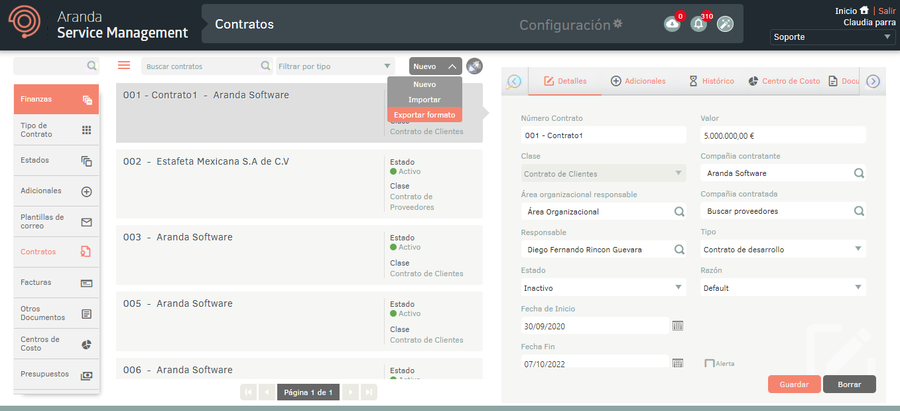Viewport: 900px width, 411px height.
Task: Click the round globe icon beside Nuevo
Action: [x=474, y=66]
